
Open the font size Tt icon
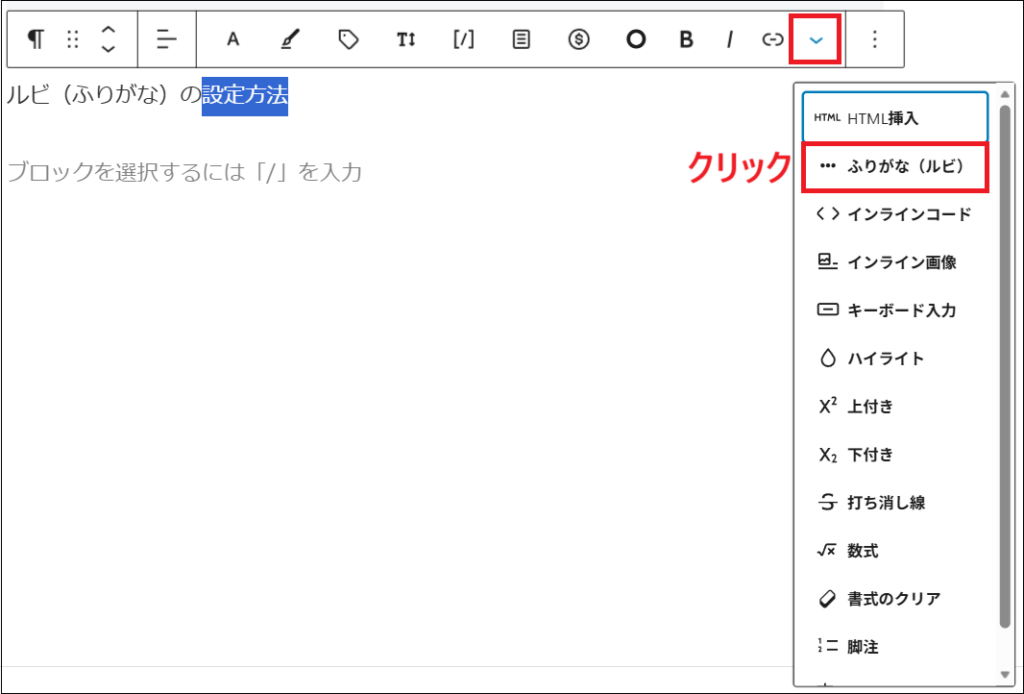405,39
